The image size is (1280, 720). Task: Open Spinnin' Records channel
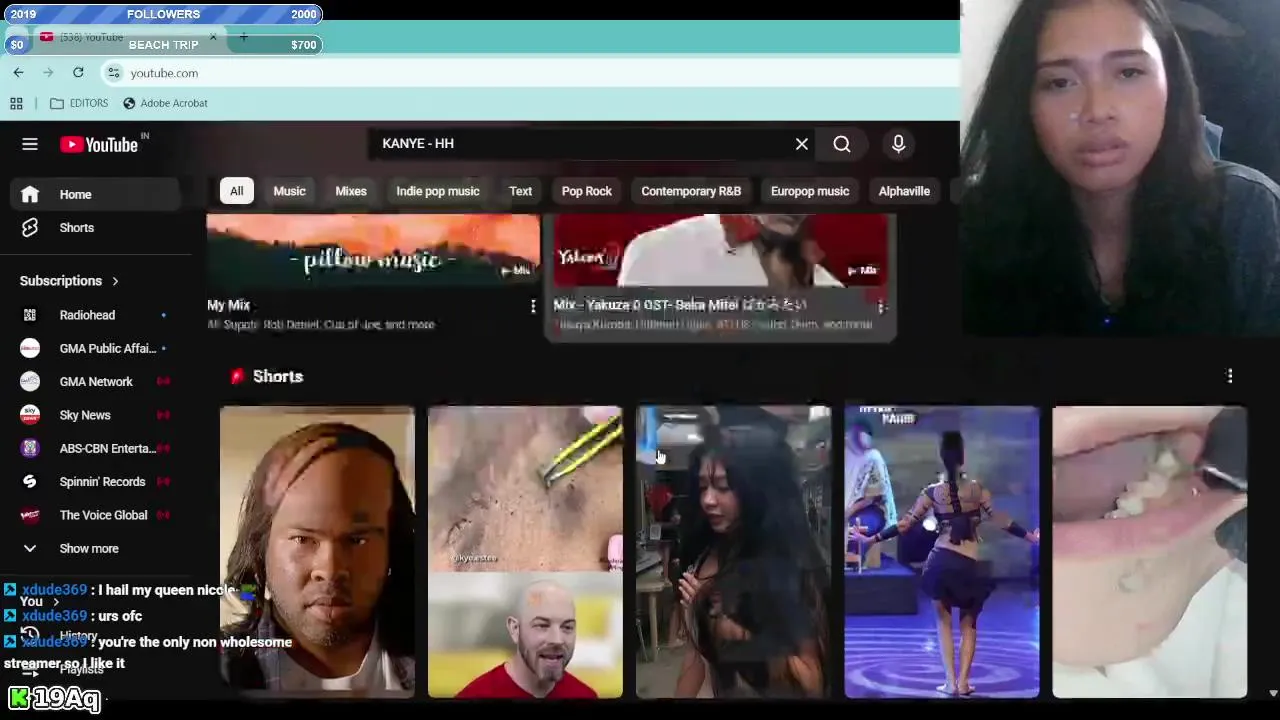coord(95,482)
